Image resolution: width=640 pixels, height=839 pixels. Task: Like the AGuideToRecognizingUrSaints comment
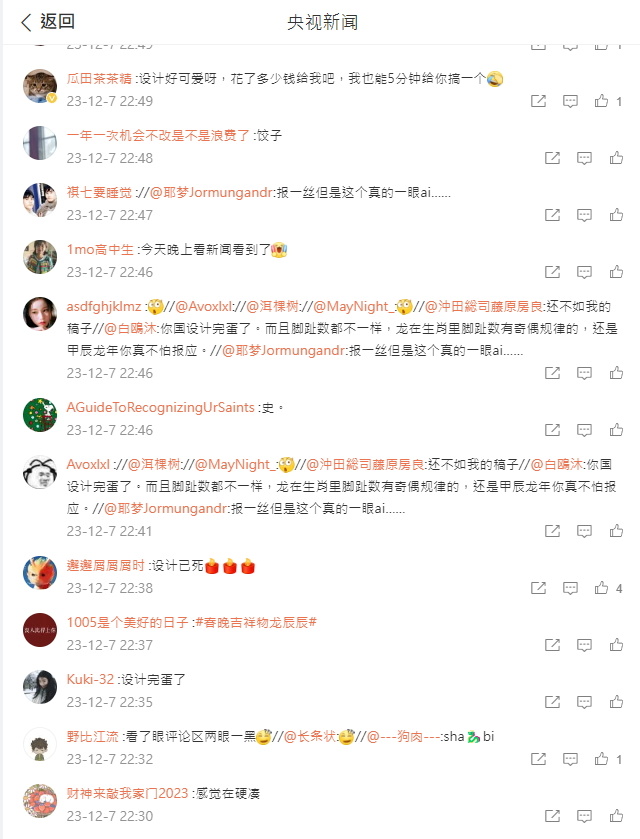(x=616, y=430)
